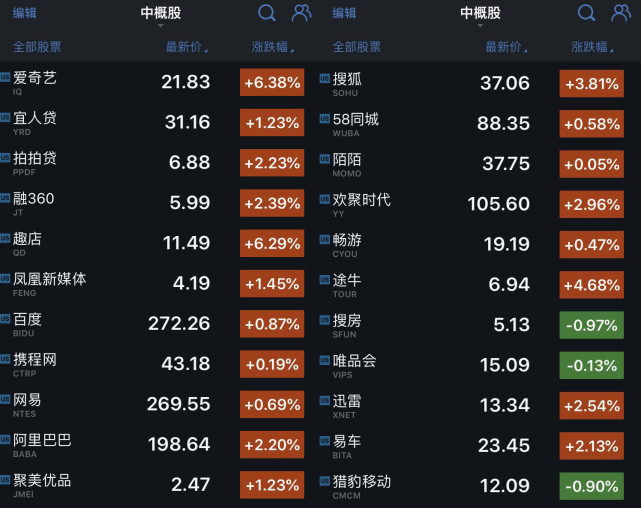Sort by 涨跌幅 in right panel
This screenshot has width=641, height=508.
click(x=592, y=47)
